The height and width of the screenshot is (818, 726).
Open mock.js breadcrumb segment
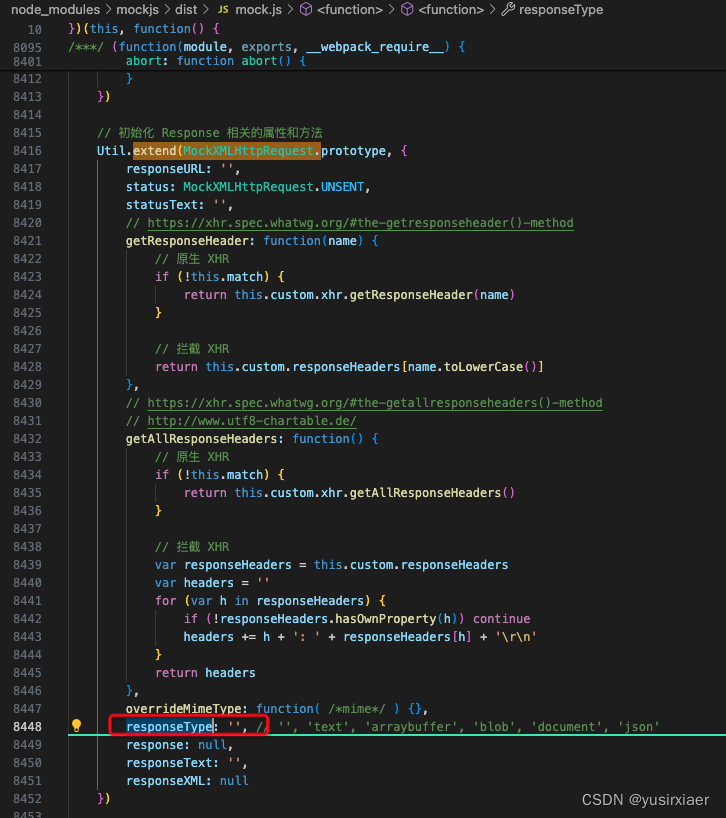[259, 9]
